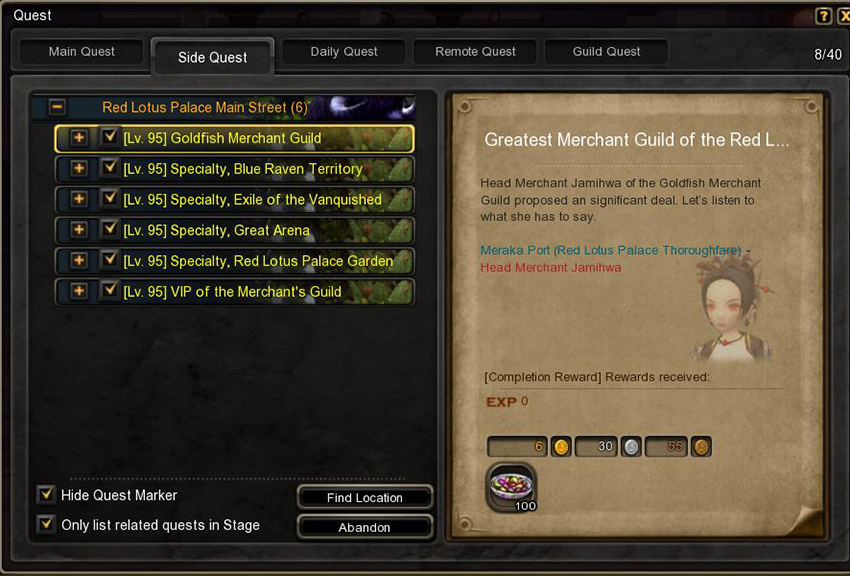Uncheck tracking for Specialty, Exile of the Vanquished
The image size is (850, 576).
(x=110, y=198)
